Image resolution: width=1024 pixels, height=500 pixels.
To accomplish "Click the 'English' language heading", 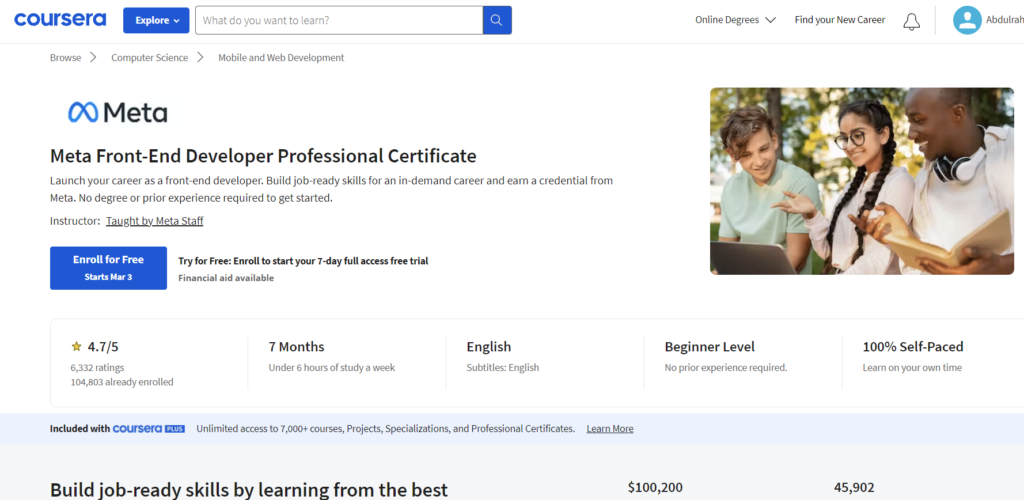I will click(488, 347).
